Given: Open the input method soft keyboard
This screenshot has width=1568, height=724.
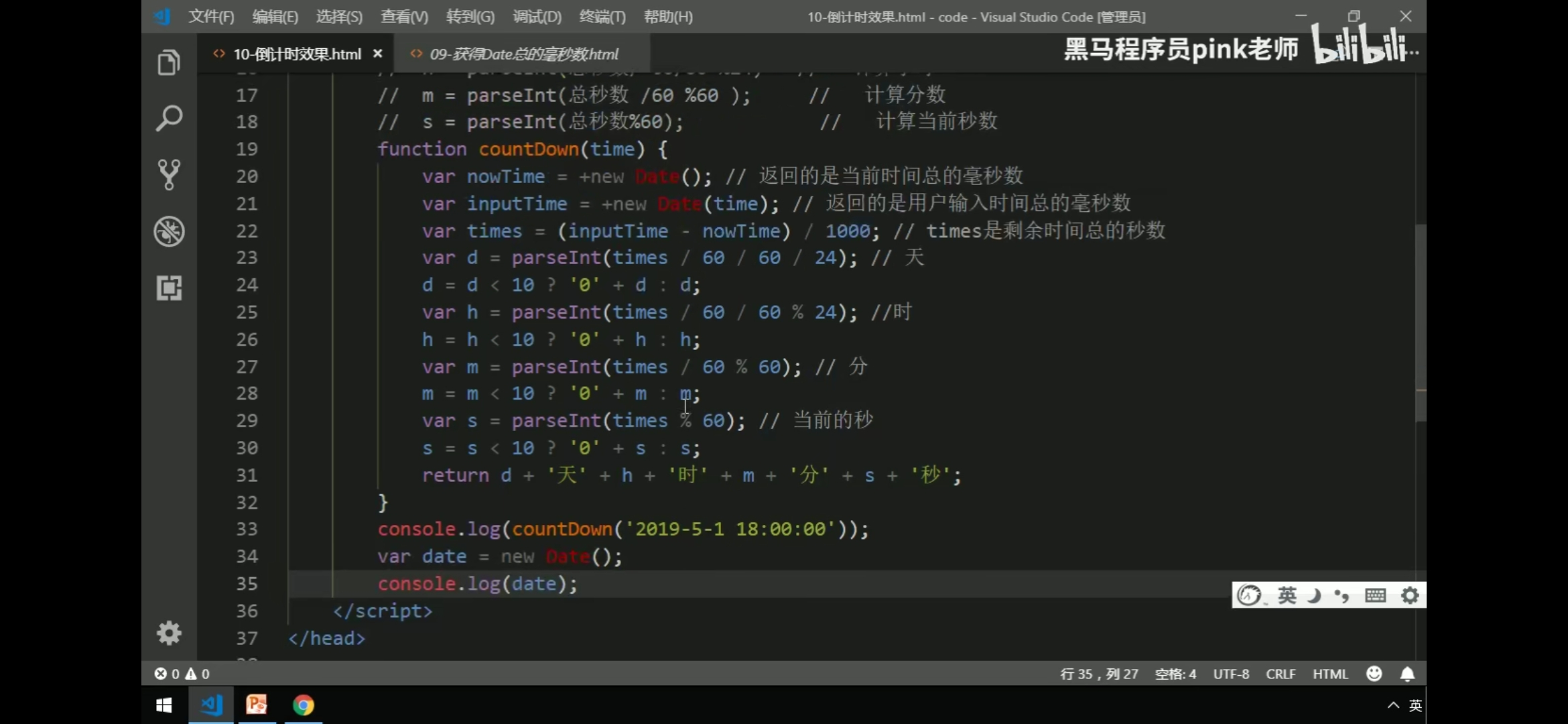Looking at the screenshot, I should [1375, 595].
